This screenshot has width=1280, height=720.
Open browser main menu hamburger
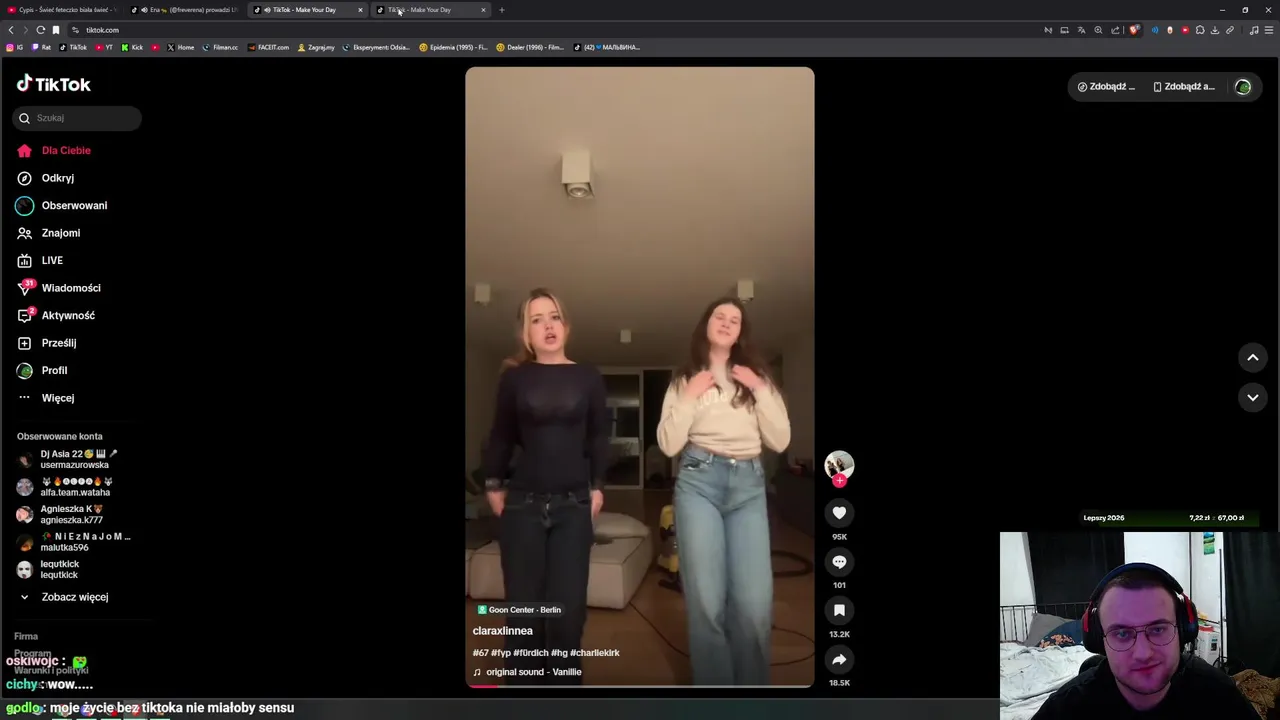pos(1269,30)
